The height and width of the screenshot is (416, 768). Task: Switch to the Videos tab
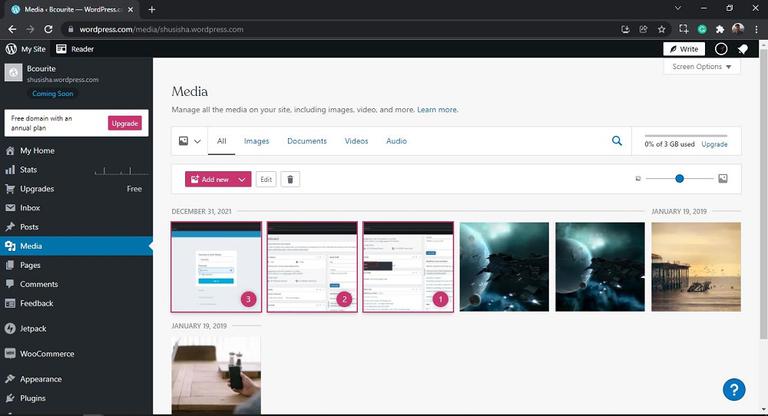[356, 141]
